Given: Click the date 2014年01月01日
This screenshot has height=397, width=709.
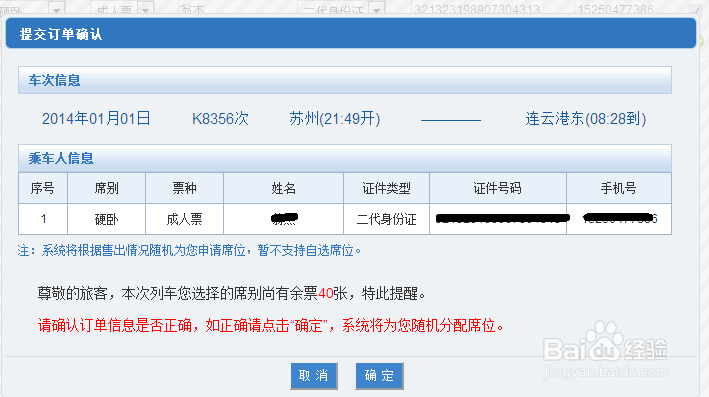Looking at the screenshot, I should (96, 118).
